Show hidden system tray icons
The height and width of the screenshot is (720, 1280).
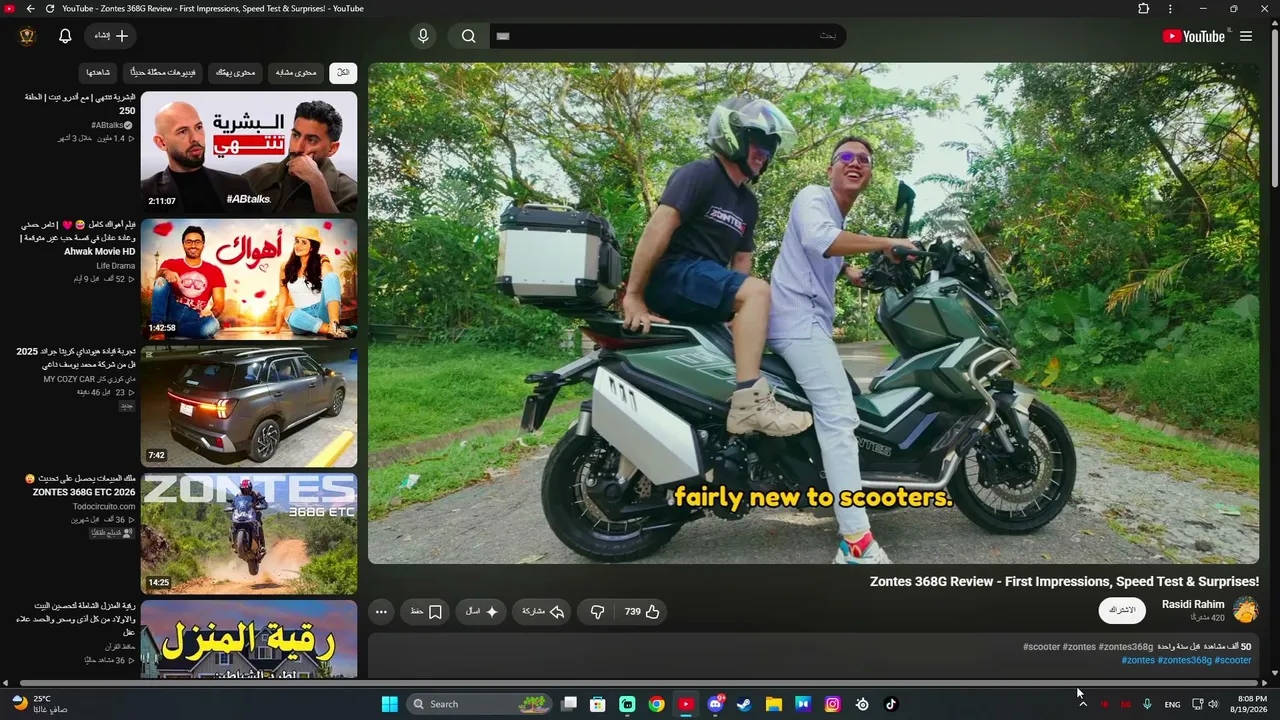[1082, 704]
